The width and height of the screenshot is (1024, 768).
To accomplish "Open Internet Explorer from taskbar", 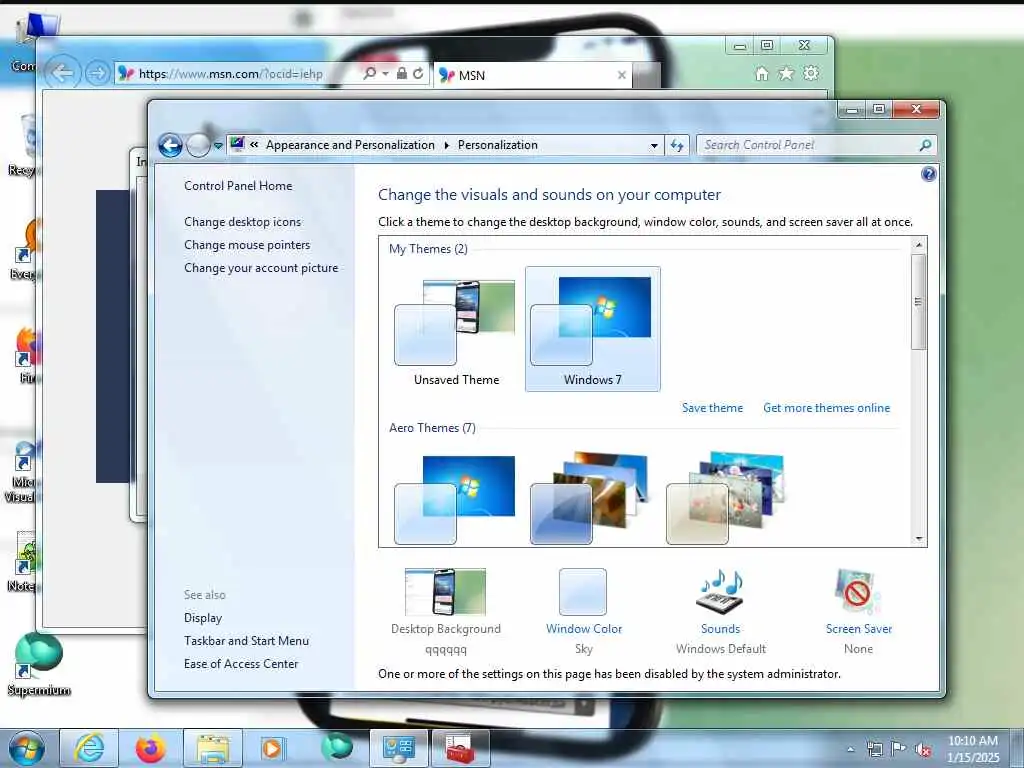I will click(89, 748).
